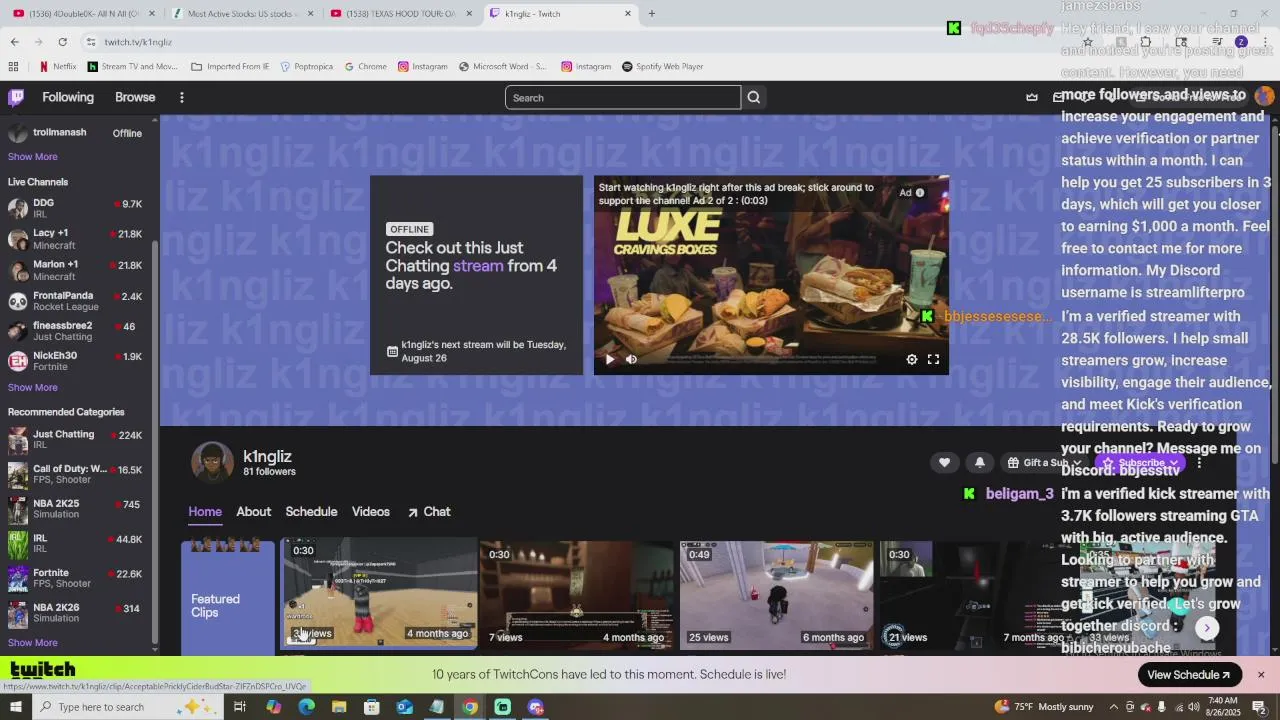The height and width of the screenshot is (720, 1280).
Task: Toggle notifications bell for k1ngliz
Action: click(x=980, y=462)
